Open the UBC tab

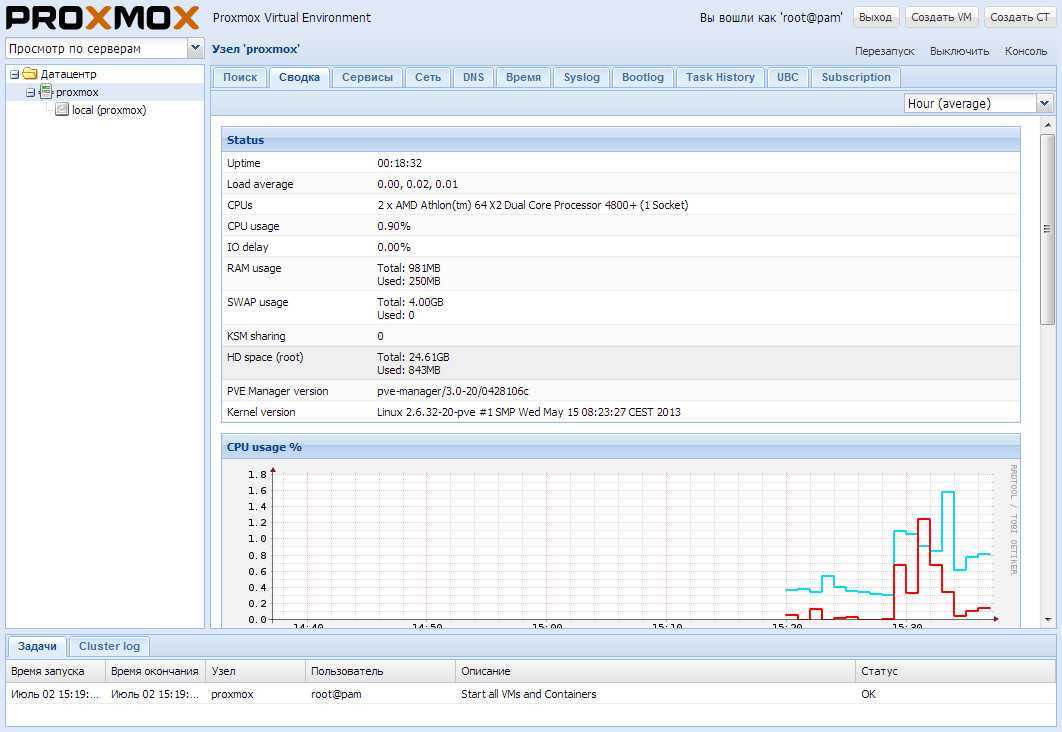pyautogui.click(x=788, y=77)
